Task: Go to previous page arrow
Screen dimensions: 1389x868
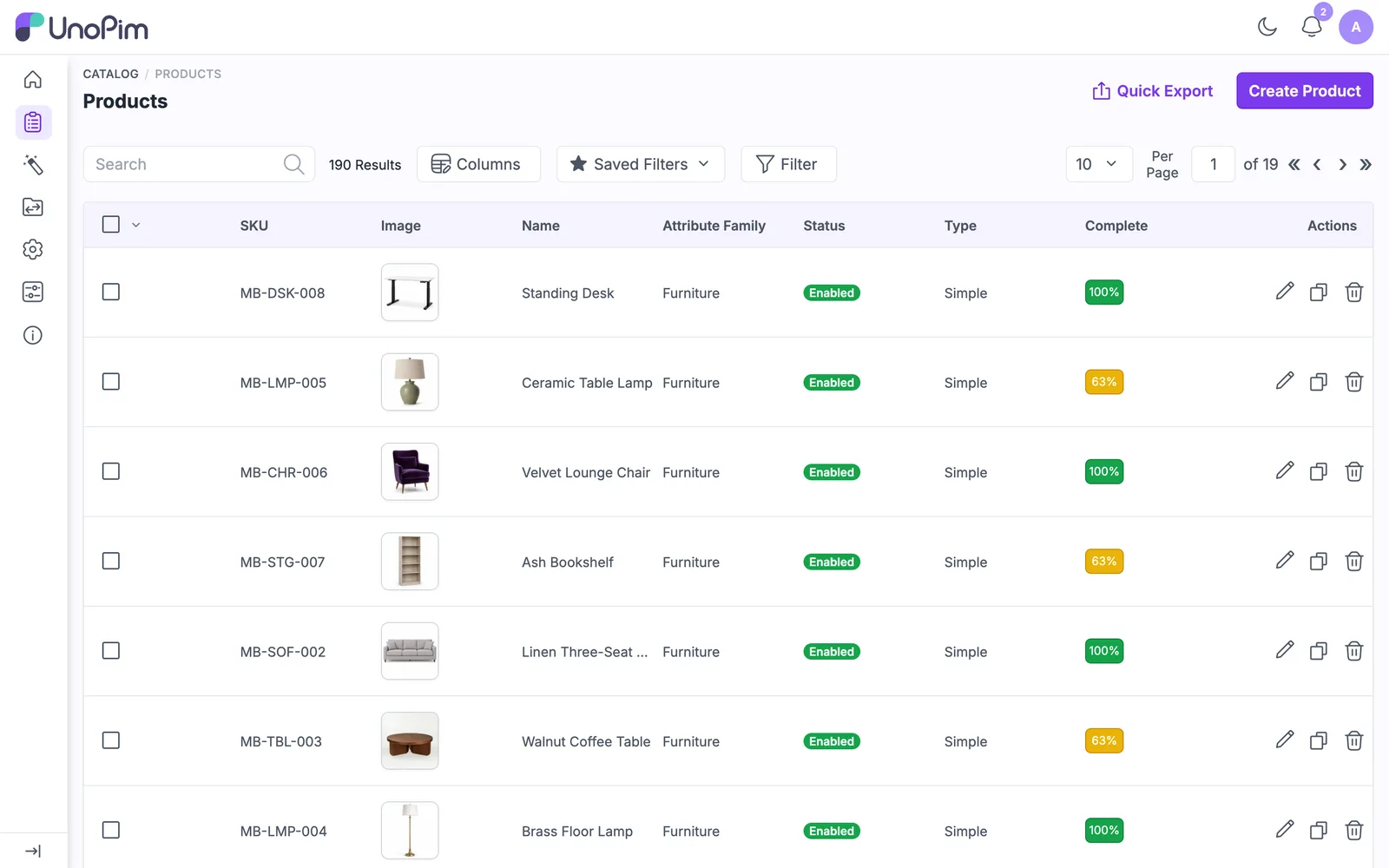Action: pos(1317,164)
